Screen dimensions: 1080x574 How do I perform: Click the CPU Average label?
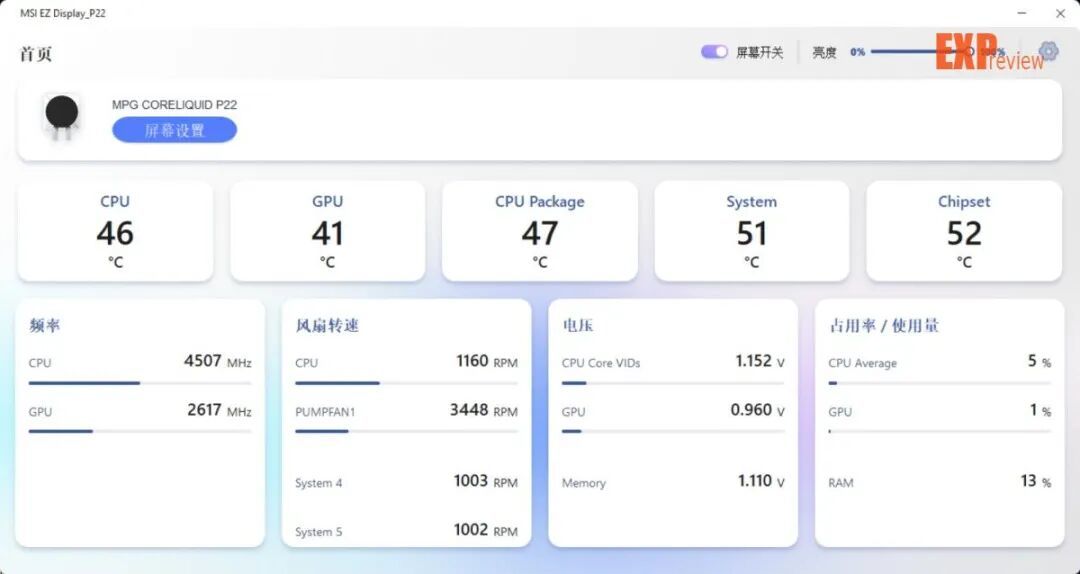point(862,363)
